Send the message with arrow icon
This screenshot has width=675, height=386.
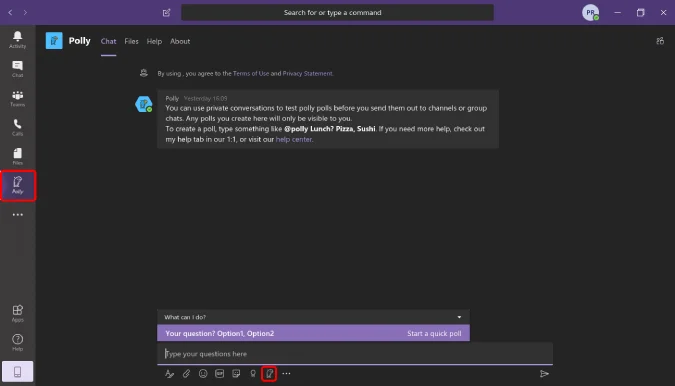pyautogui.click(x=544, y=374)
